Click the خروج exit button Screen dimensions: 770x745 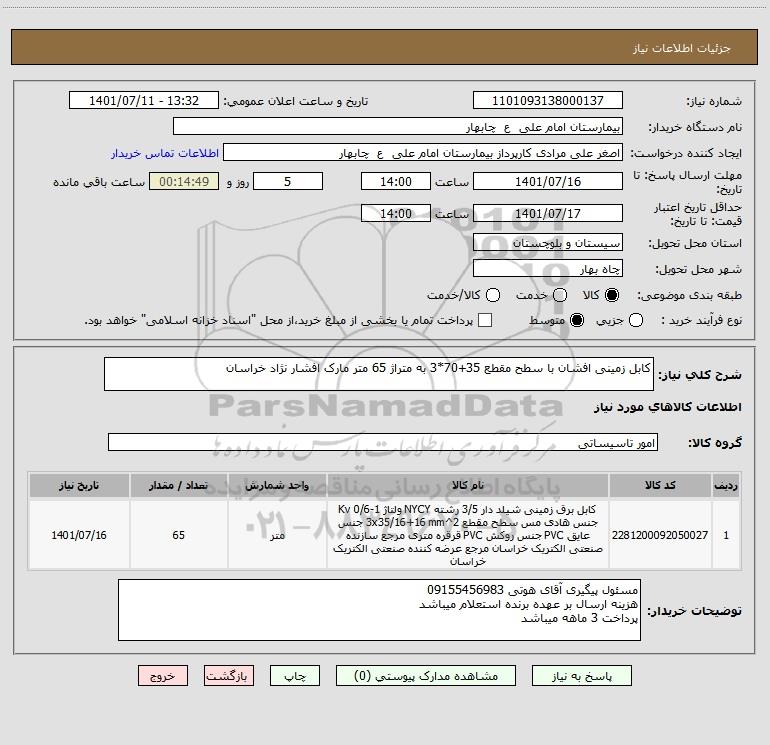click(163, 676)
